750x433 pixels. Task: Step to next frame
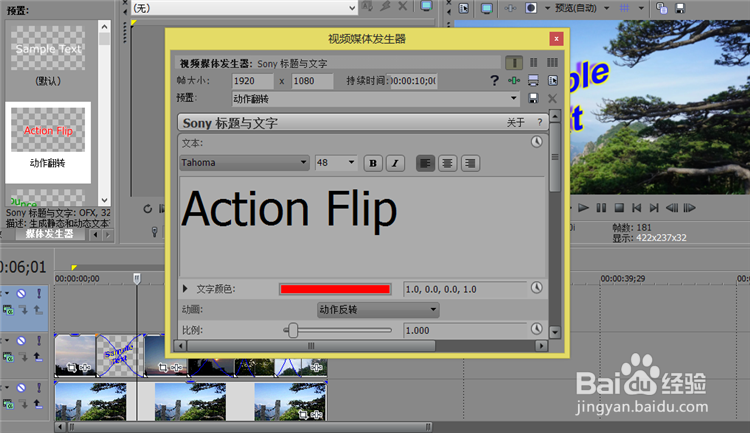(689, 208)
